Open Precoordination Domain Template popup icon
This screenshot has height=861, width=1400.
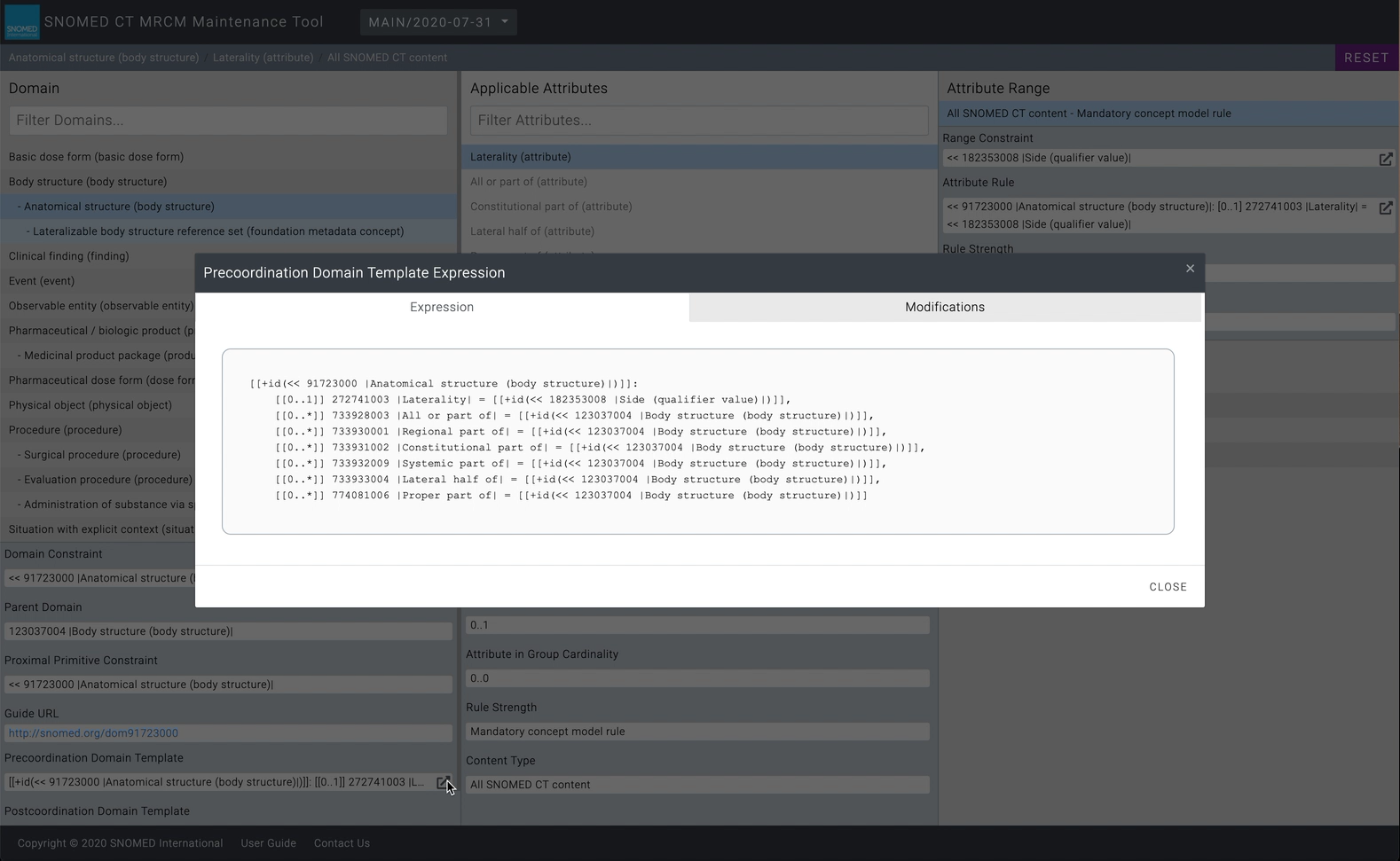click(x=443, y=782)
